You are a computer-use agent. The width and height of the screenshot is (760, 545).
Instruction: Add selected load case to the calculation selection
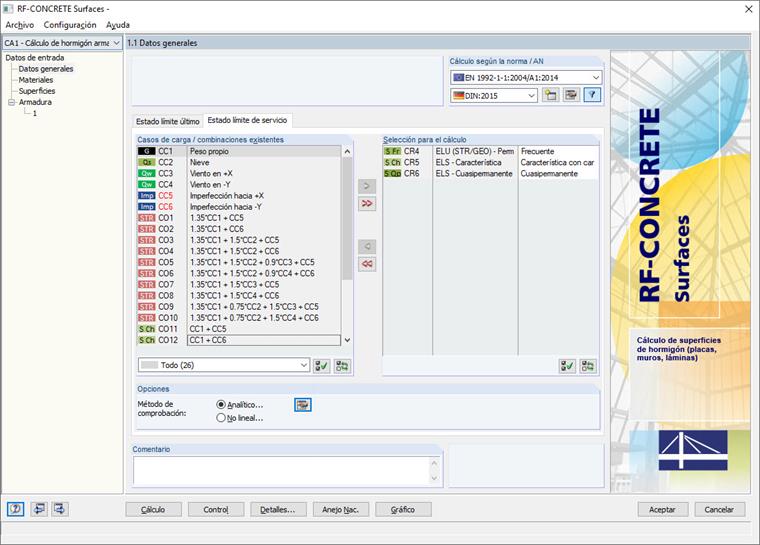coord(367,186)
